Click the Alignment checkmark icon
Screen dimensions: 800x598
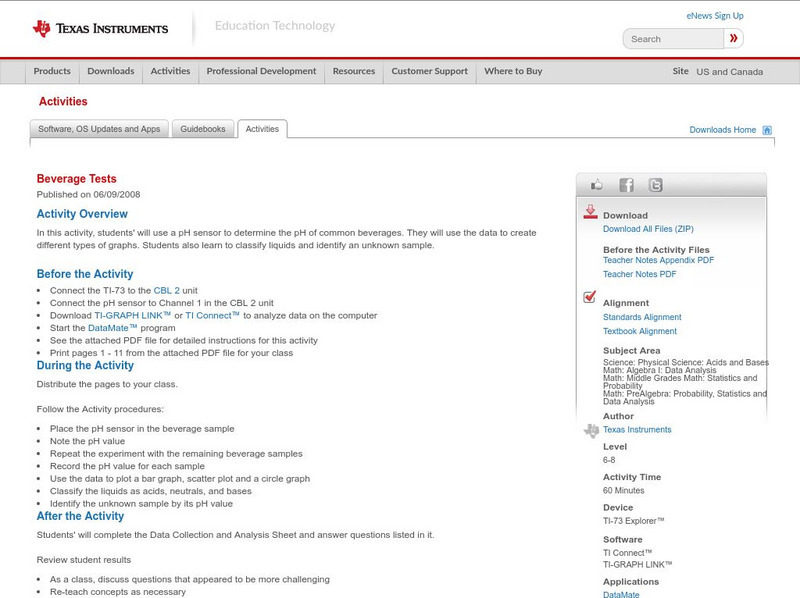(589, 296)
